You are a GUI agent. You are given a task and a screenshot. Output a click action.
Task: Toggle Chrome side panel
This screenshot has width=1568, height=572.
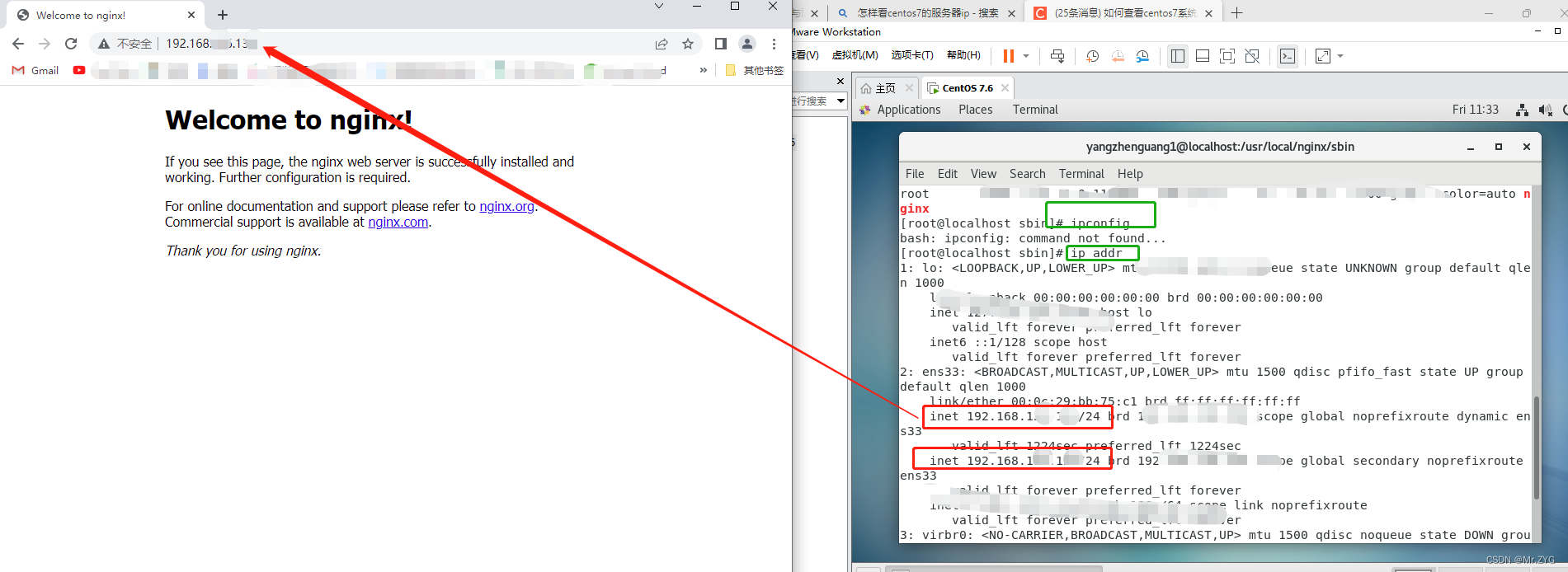tap(721, 44)
